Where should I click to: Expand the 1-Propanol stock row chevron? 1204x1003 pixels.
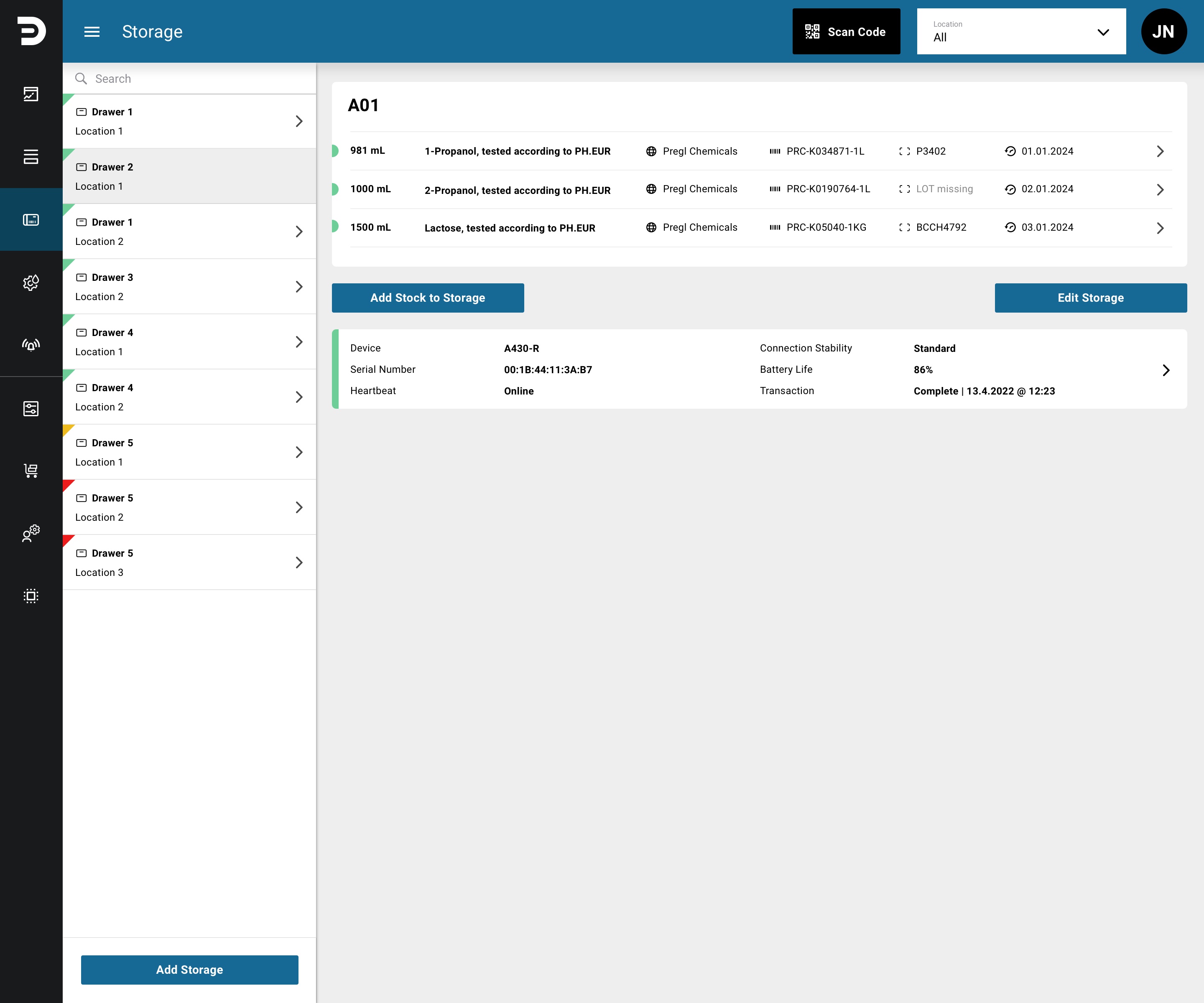[1160, 151]
